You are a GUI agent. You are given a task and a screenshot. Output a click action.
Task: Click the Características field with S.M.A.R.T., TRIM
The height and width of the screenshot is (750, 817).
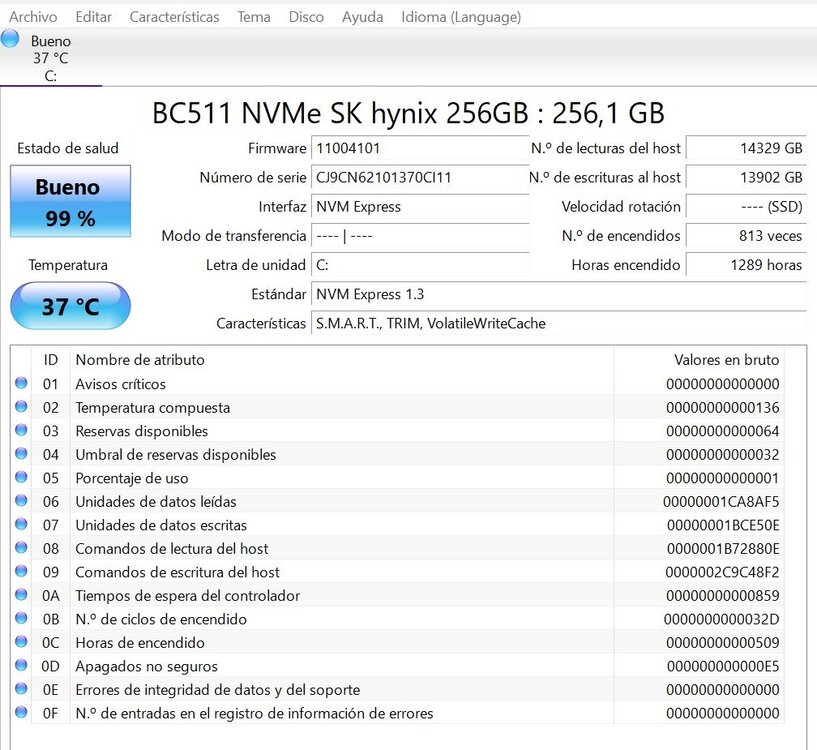click(559, 323)
